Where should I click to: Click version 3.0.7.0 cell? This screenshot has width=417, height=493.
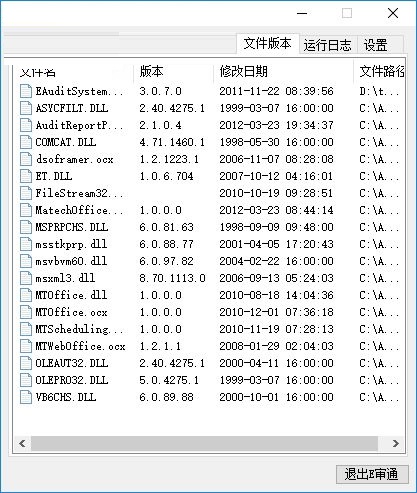[x=160, y=91]
